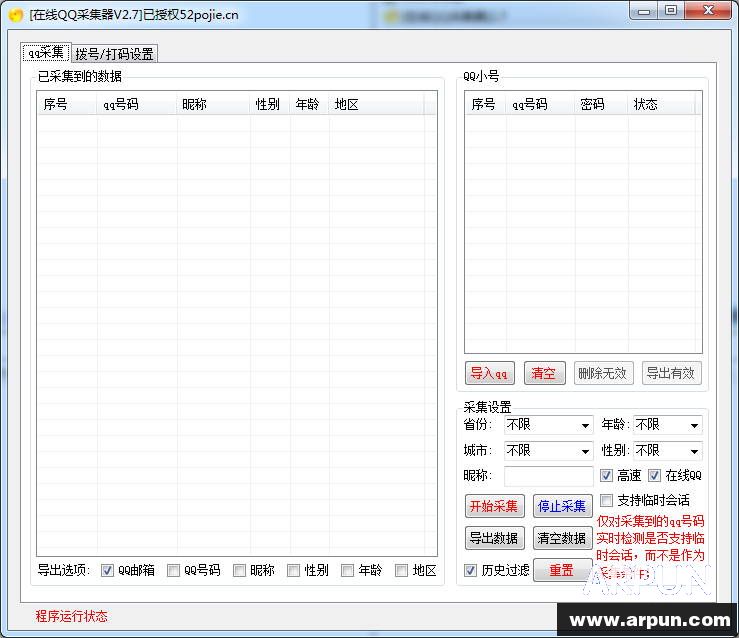
Task: Toggle the 历史过滤 checkbox
Action: point(470,570)
